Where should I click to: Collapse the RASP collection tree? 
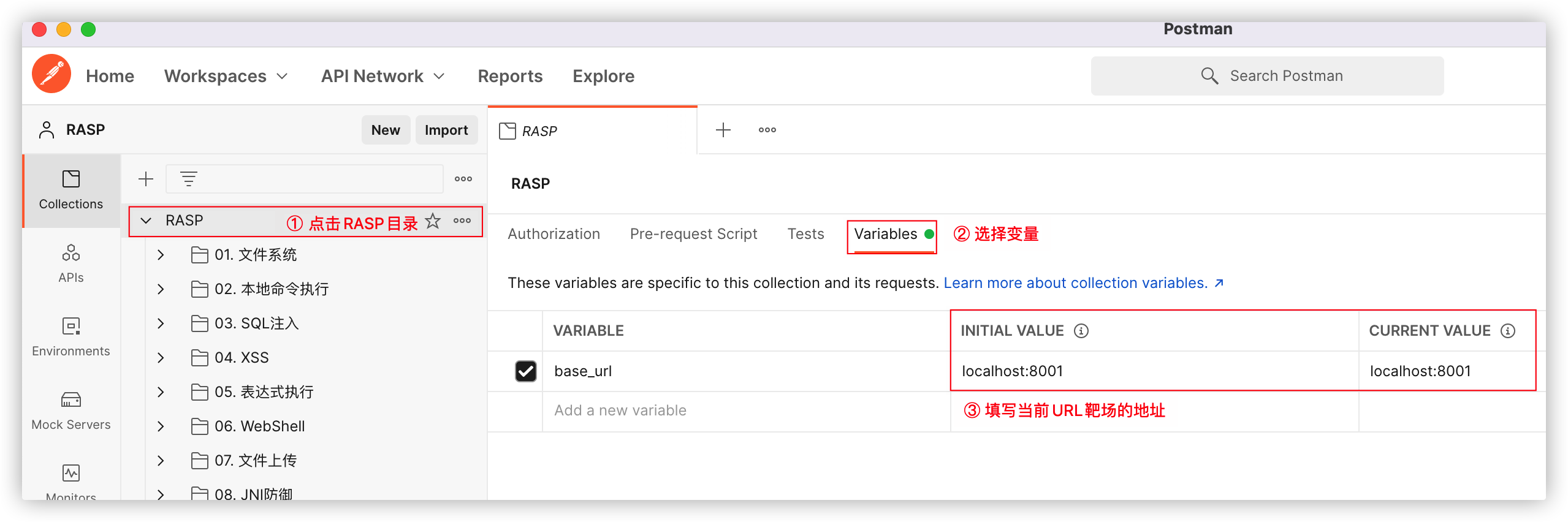pos(146,221)
